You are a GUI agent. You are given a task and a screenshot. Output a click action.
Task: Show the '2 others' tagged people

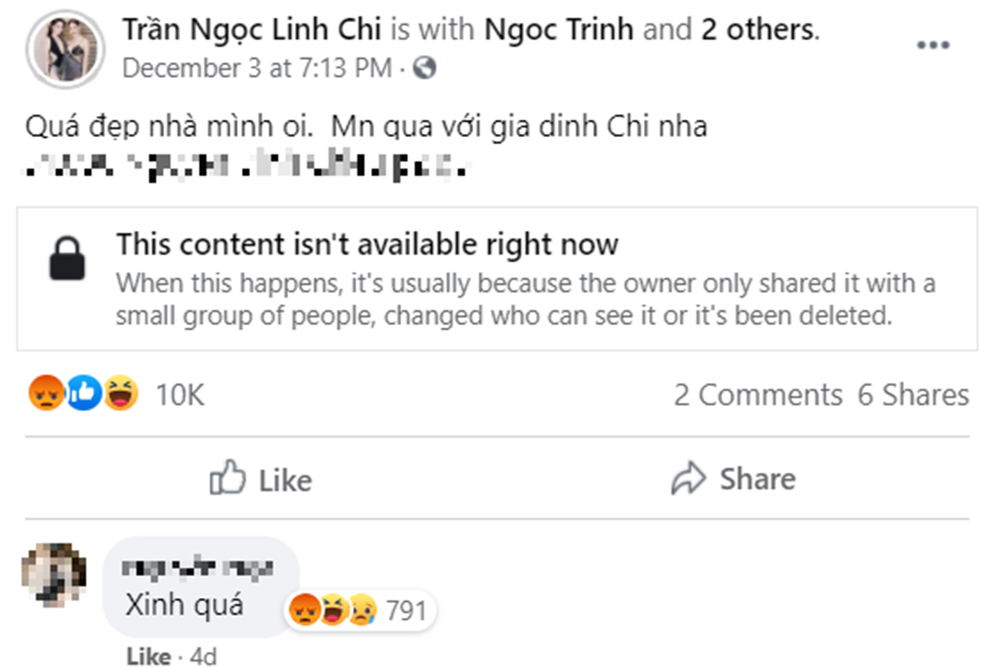point(757,29)
